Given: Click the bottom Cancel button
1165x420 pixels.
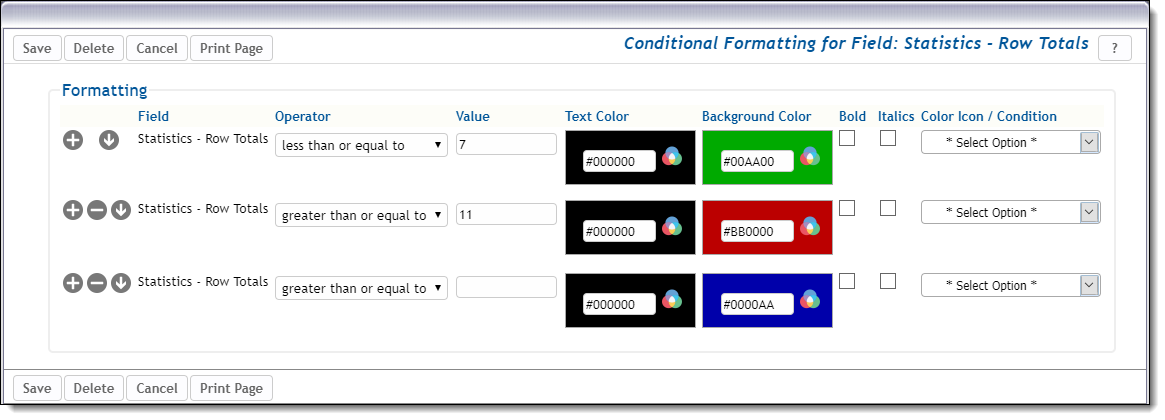Looking at the screenshot, I should 157,388.
